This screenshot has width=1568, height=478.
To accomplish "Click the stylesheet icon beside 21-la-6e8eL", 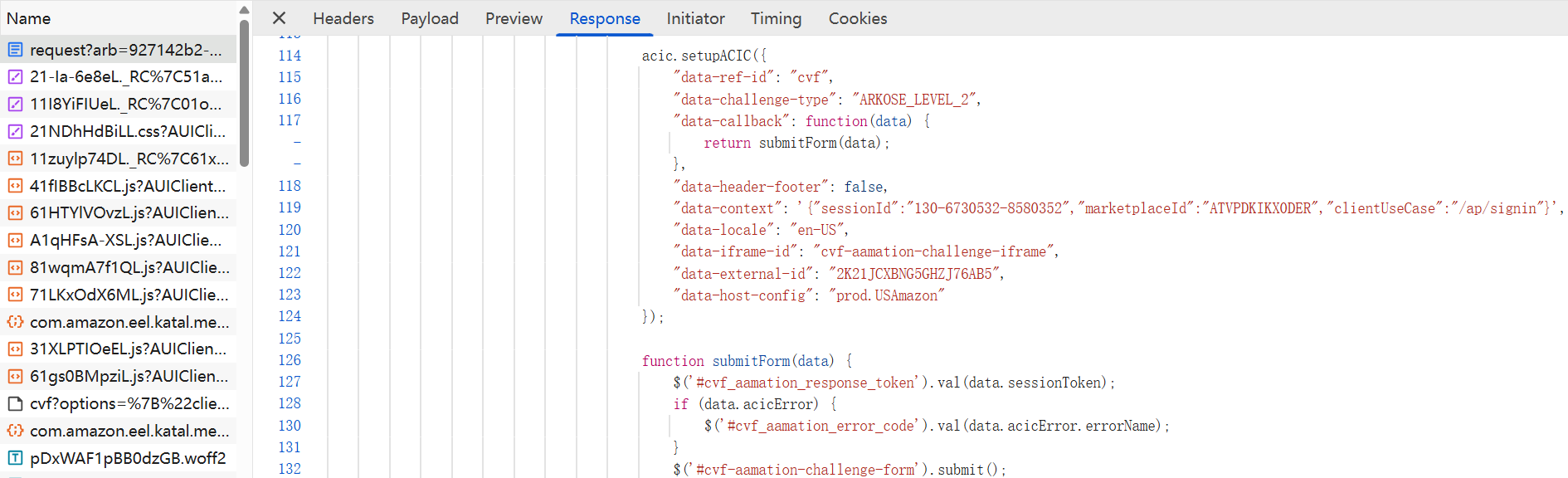I will tap(15, 77).
